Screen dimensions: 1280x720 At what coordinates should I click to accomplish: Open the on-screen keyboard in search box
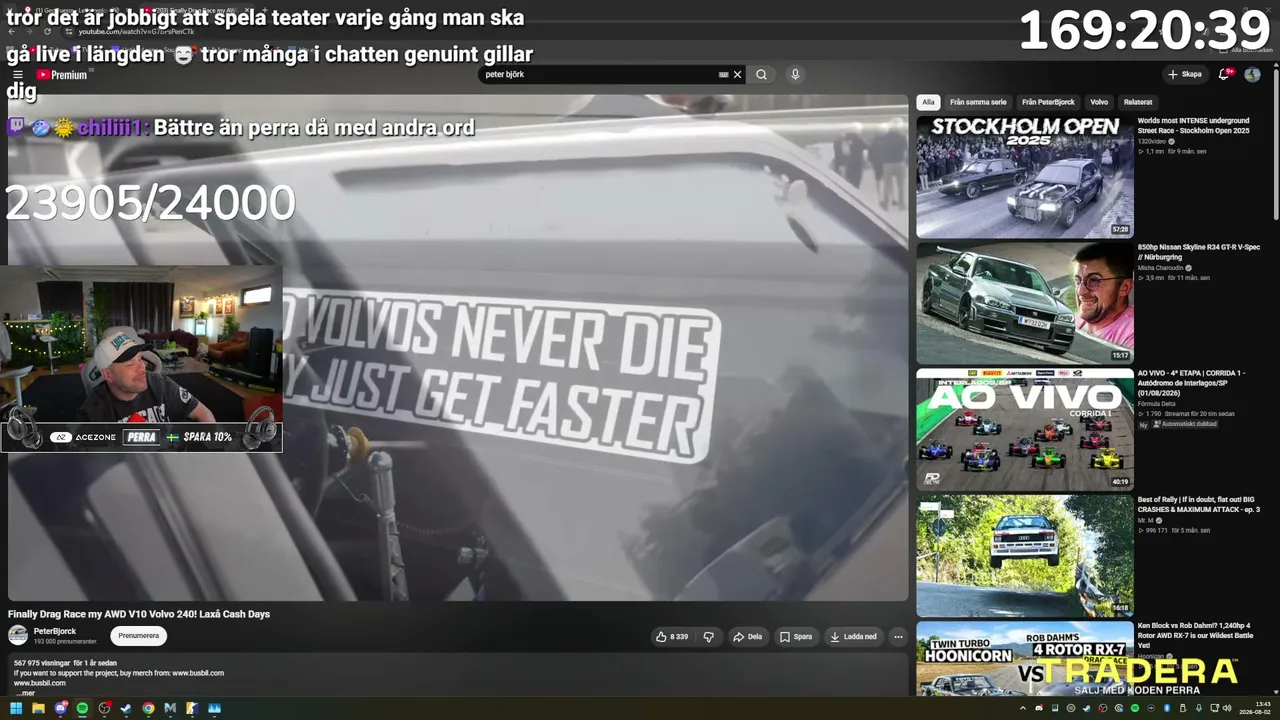(x=723, y=75)
